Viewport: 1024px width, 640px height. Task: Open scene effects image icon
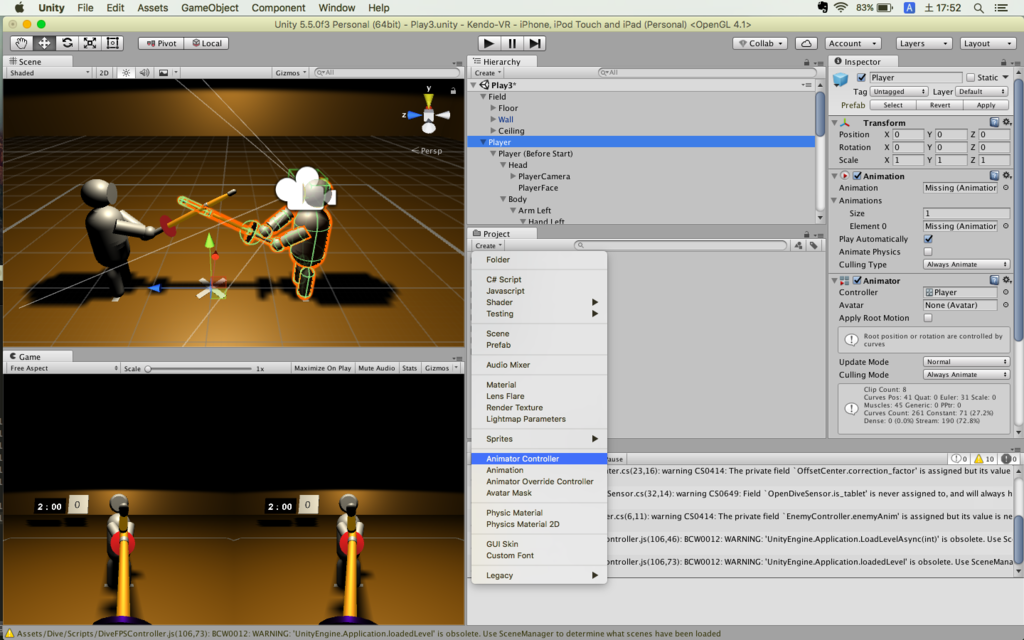pos(163,72)
